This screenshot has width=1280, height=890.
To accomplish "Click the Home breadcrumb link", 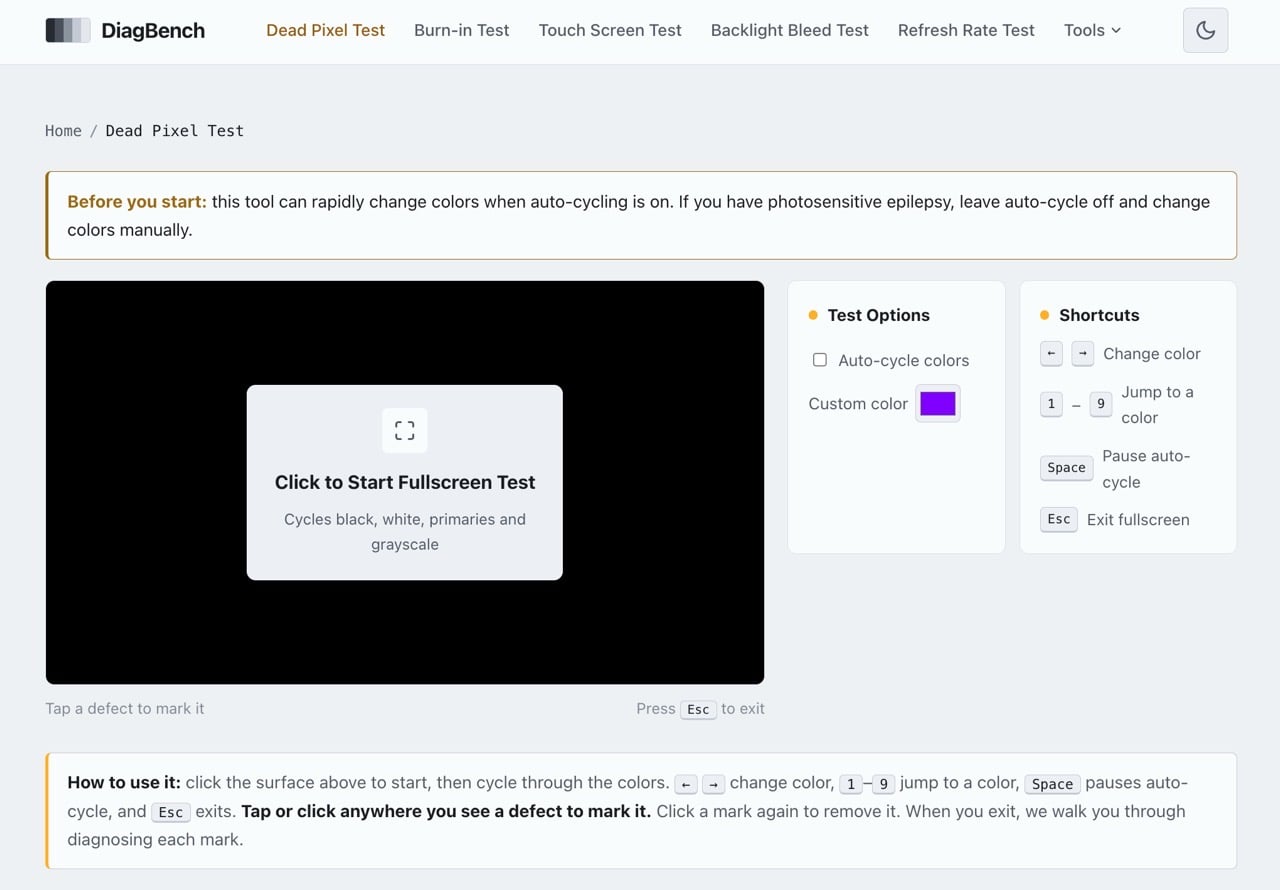I will click(63, 131).
